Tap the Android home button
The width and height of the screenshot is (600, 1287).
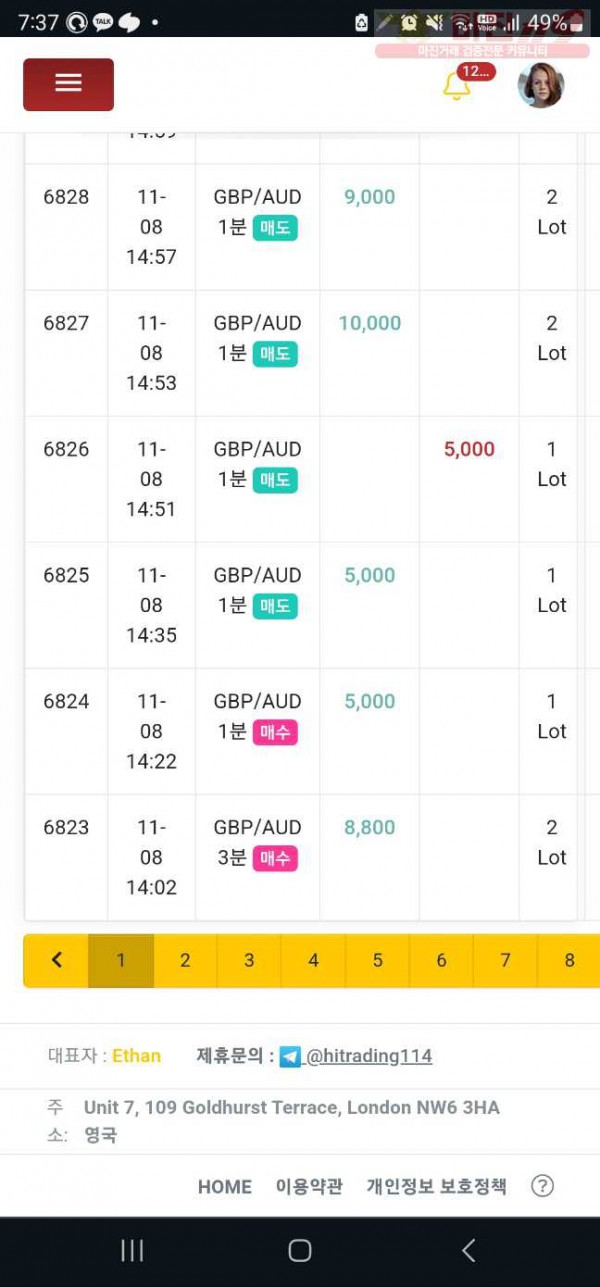coord(300,1250)
